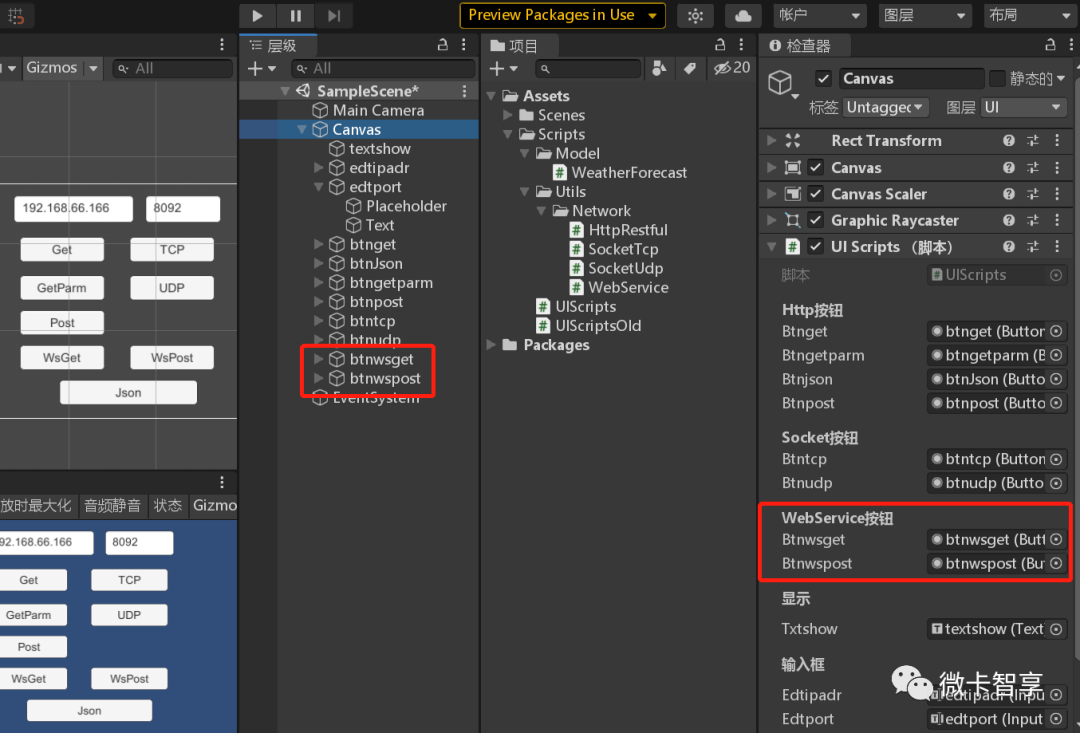Open the Graphic Raycaster component menu
The image size is (1080, 733).
(x=1057, y=220)
